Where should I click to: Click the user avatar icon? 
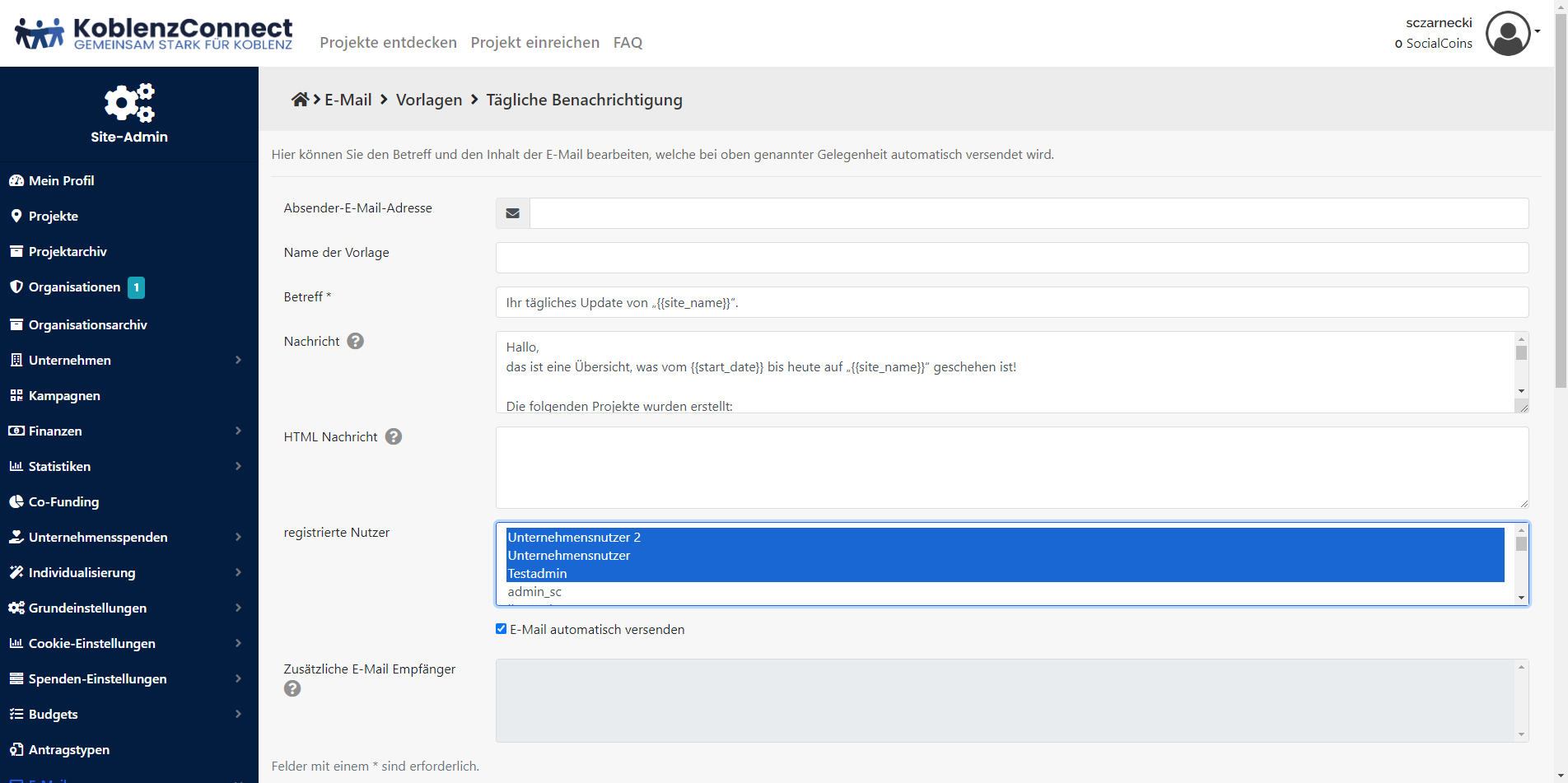pos(1507,33)
